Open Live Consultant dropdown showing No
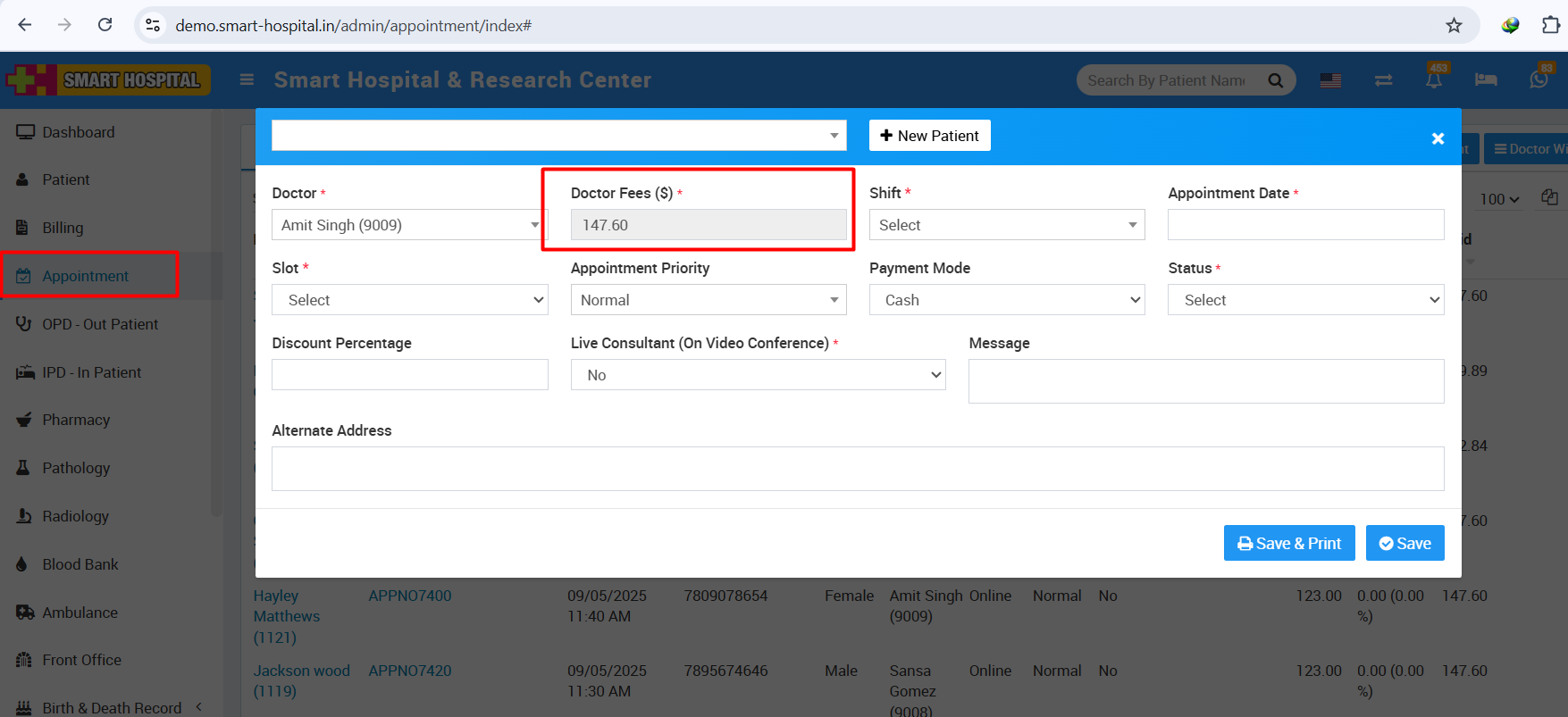This screenshot has width=1568, height=717. (758, 375)
